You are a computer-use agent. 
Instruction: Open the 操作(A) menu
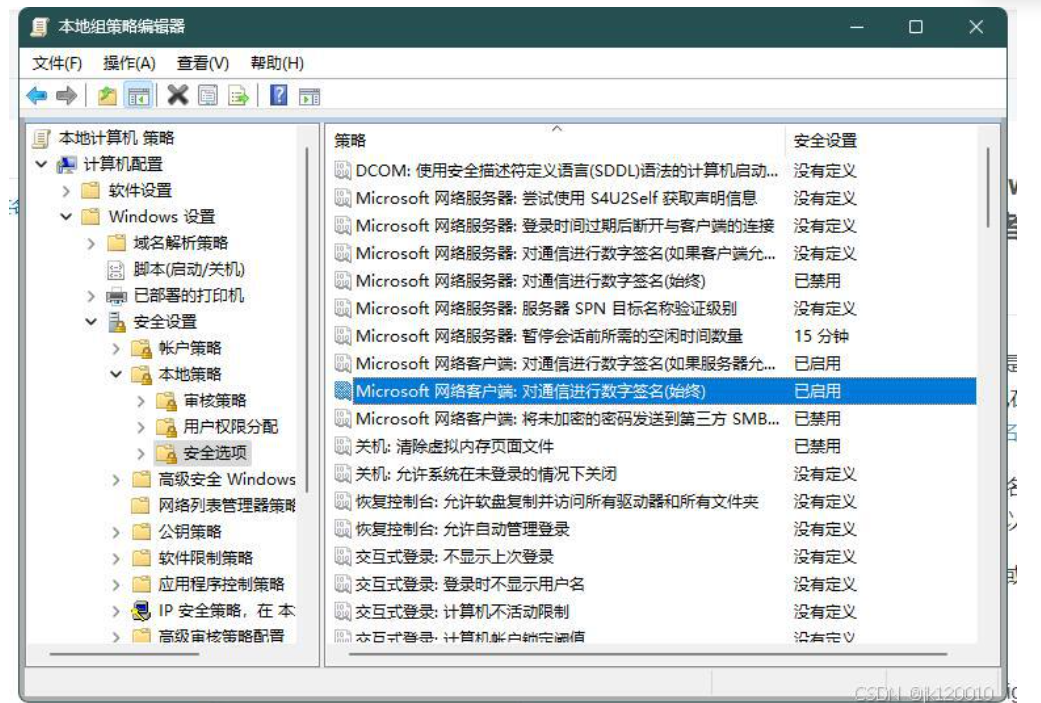(129, 63)
